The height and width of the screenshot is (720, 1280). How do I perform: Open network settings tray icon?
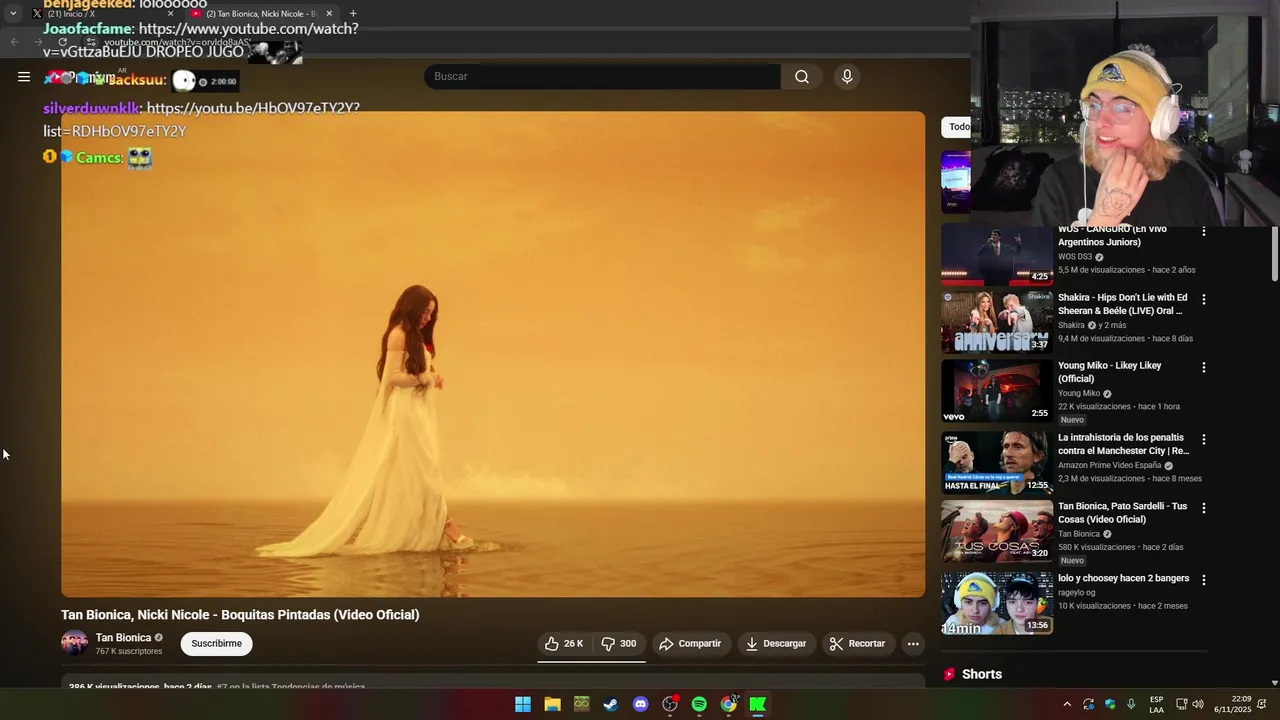click(1181, 705)
